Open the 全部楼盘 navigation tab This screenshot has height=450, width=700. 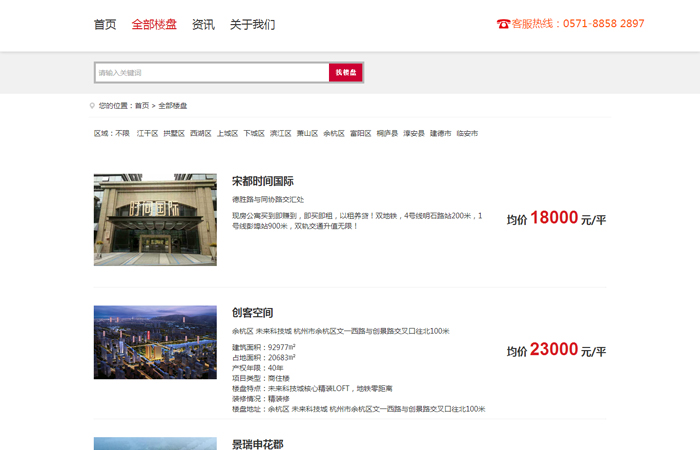(154, 25)
